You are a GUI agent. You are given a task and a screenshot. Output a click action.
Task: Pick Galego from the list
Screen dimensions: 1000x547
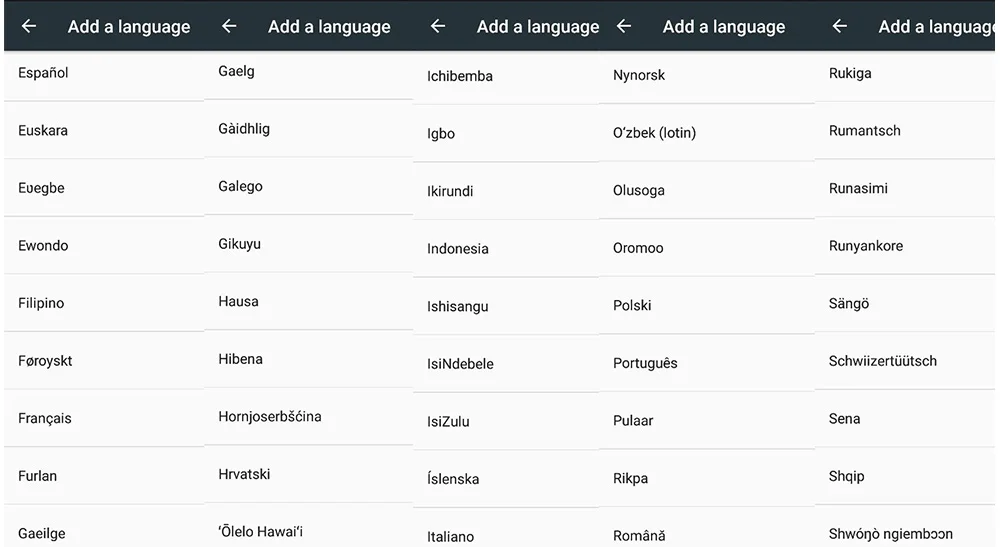tap(241, 186)
